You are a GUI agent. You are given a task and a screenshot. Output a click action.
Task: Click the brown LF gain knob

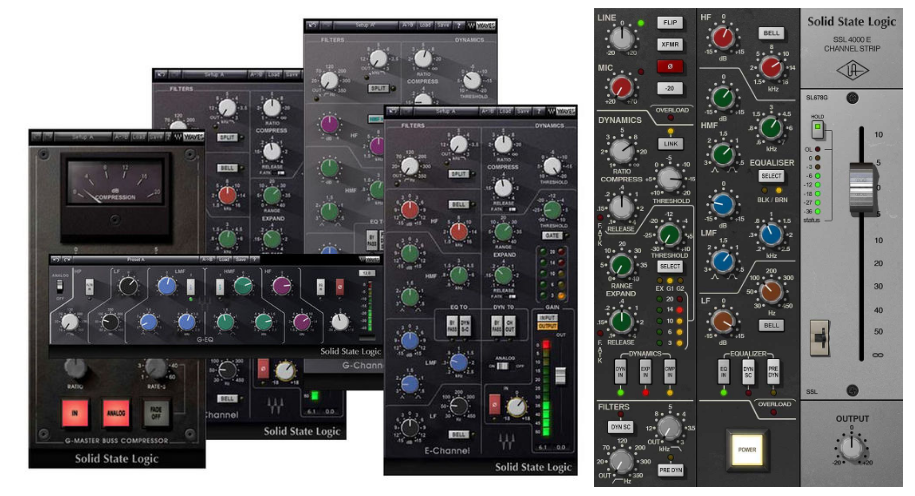[724, 322]
